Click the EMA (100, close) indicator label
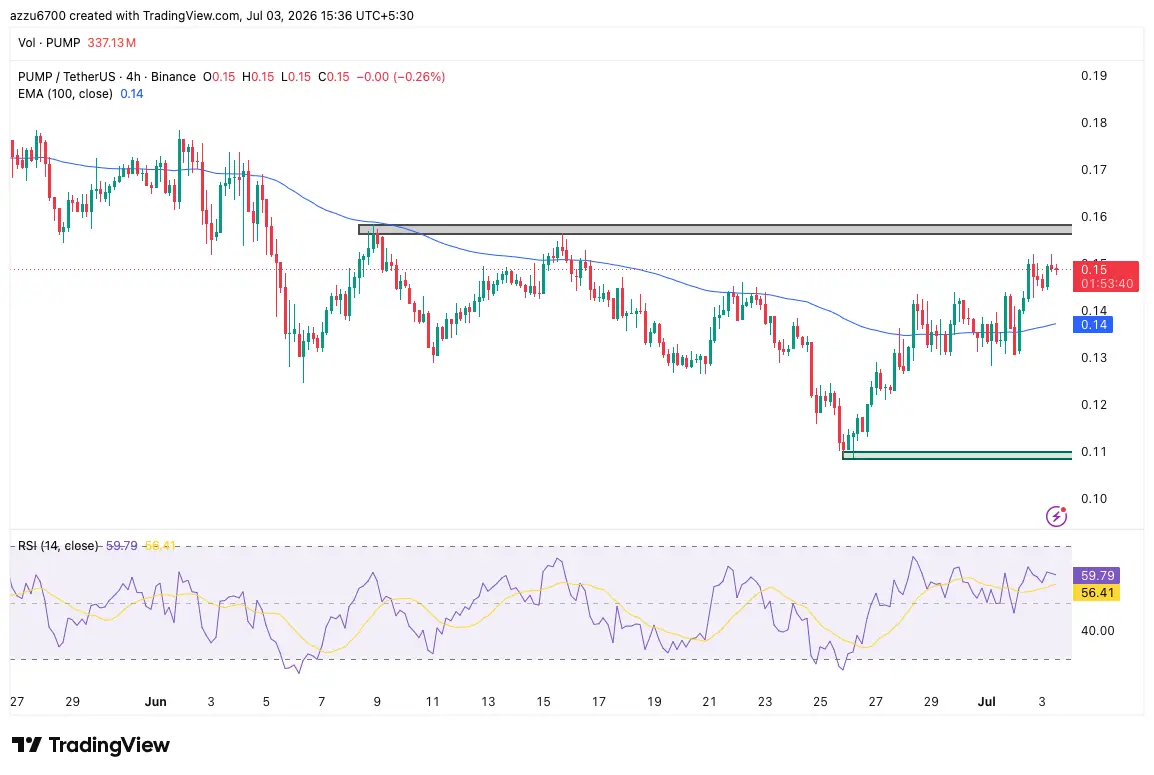The image size is (1154, 775). (66, 93)
